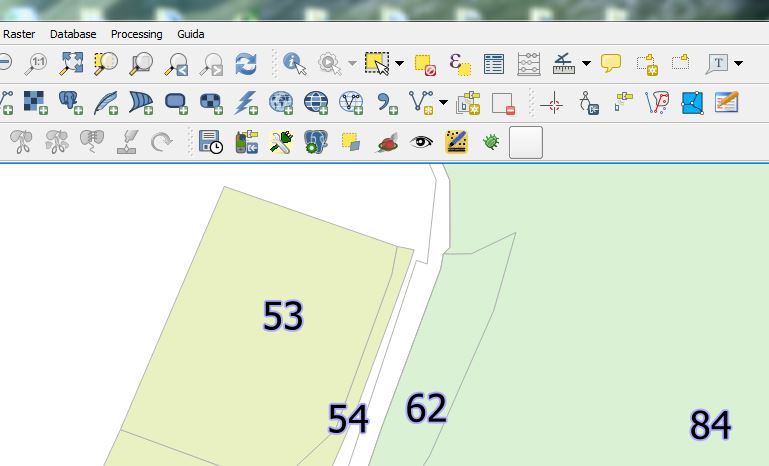Open the Guida menu
The height and width of the screenshot is (466, 769).
click(x=190, y=34)
